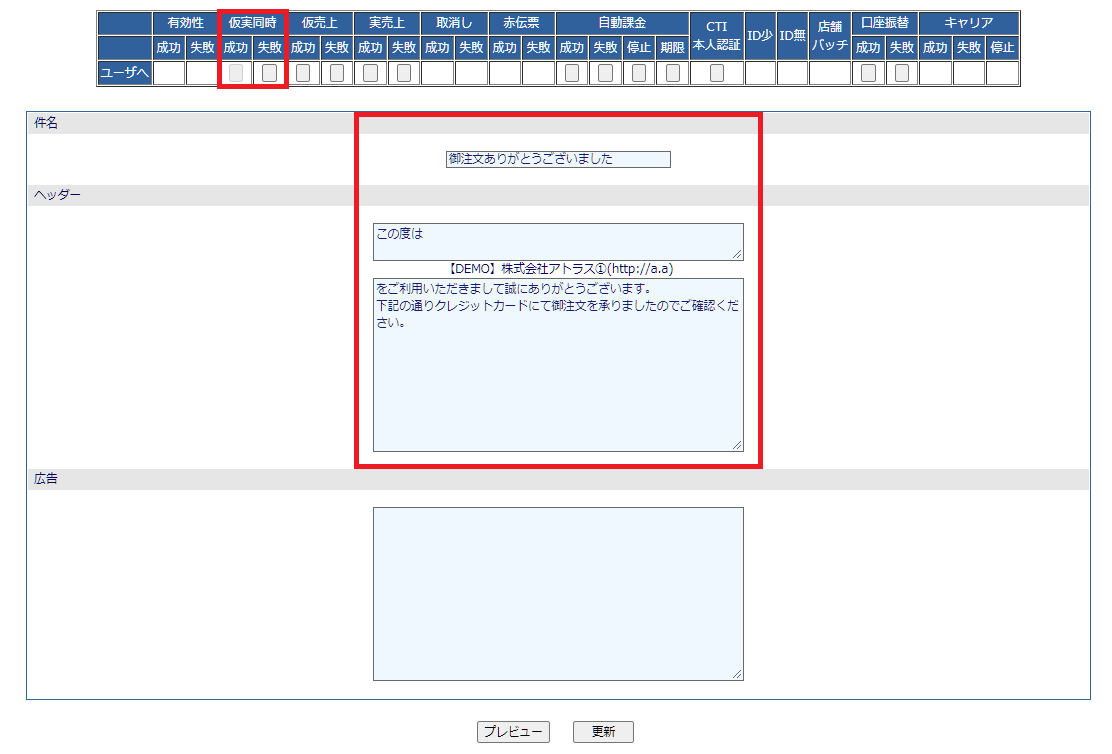Viewport: 1112px width, 754px height.
Task: Click the 店舗バッチ column header
Action: (830, 35)
